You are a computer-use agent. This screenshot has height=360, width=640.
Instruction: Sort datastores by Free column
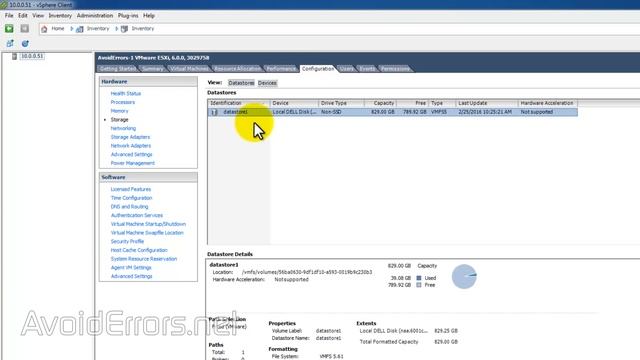pos(412,103)
